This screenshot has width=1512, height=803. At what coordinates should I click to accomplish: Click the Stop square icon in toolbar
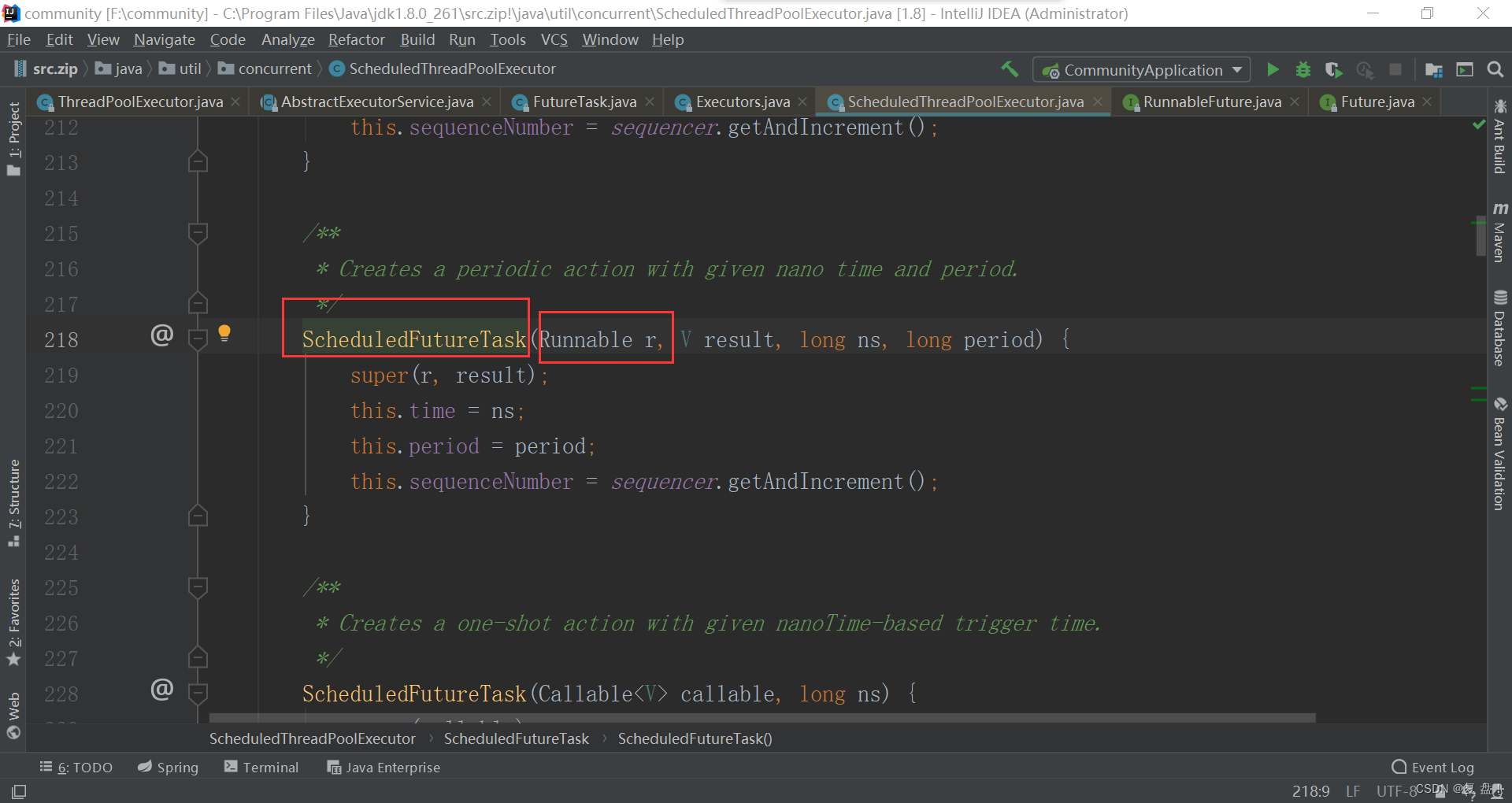[1395, 69]
